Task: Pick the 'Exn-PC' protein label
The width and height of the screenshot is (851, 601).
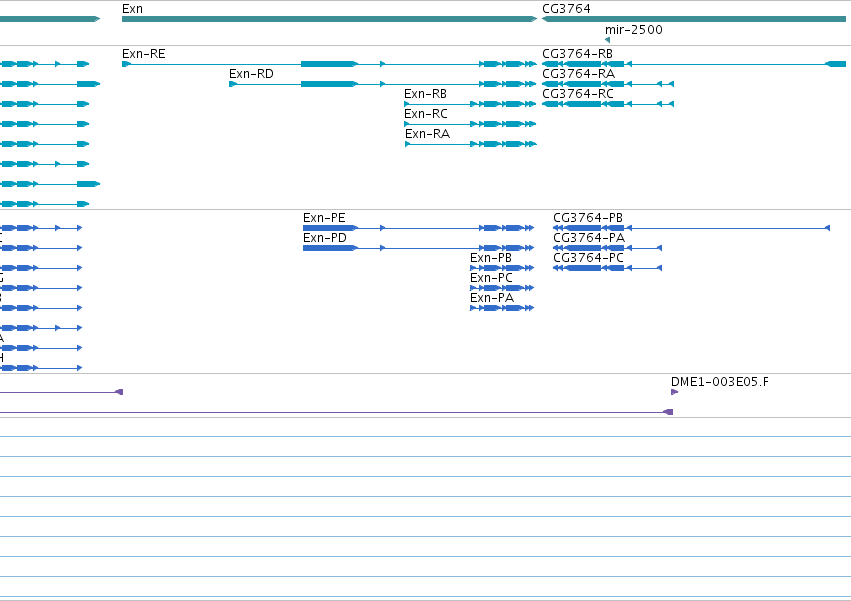Action: pyautogui.click(x=491, y=278)
